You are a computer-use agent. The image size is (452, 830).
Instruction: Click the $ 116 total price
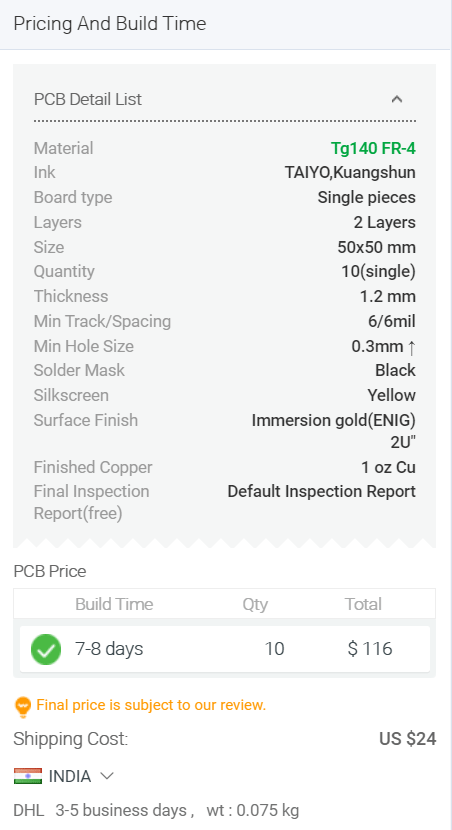370,648
